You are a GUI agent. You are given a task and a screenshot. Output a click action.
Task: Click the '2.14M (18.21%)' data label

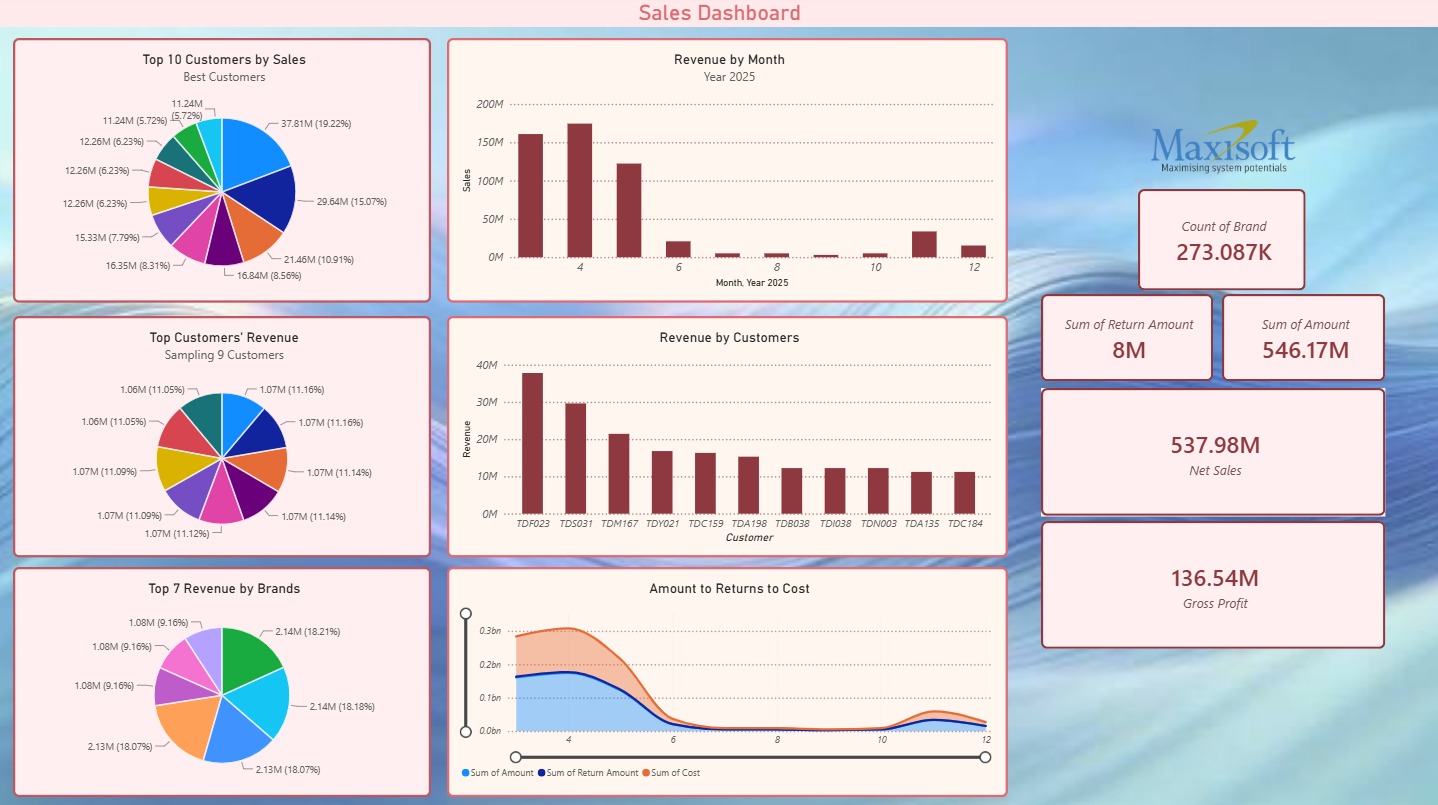[x=306, y=632]
